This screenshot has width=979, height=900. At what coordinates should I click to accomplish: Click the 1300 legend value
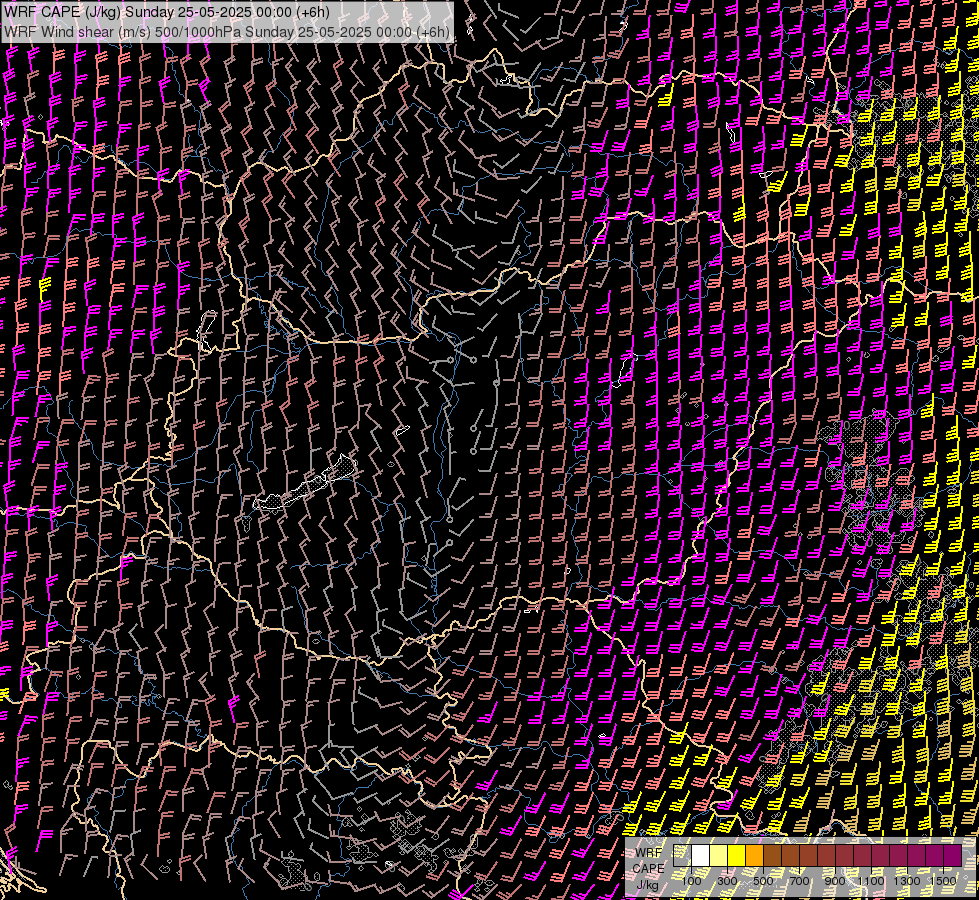coord(907,881)
